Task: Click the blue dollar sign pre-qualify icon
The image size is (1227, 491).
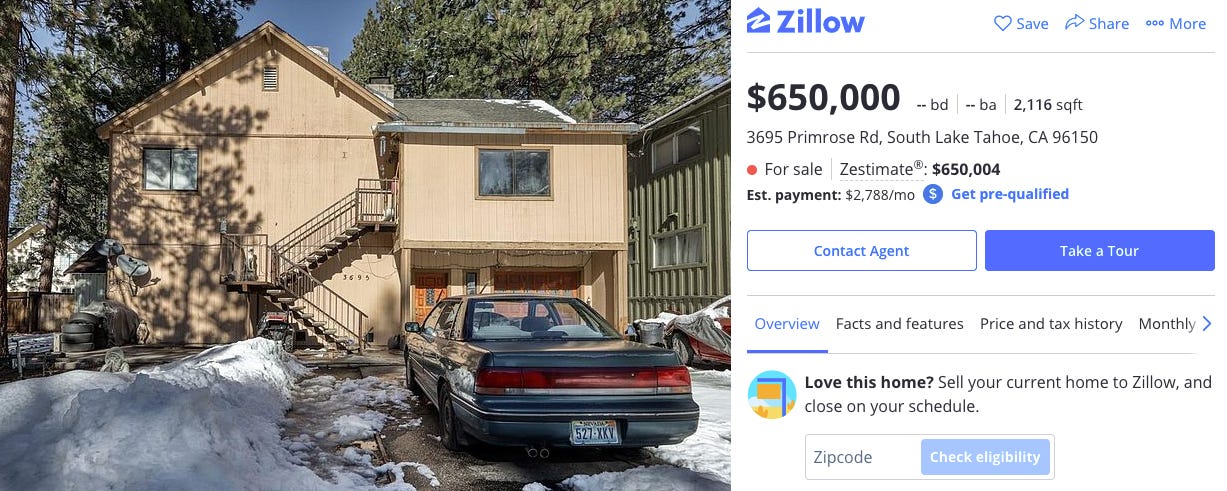Action: pos(933,194)
